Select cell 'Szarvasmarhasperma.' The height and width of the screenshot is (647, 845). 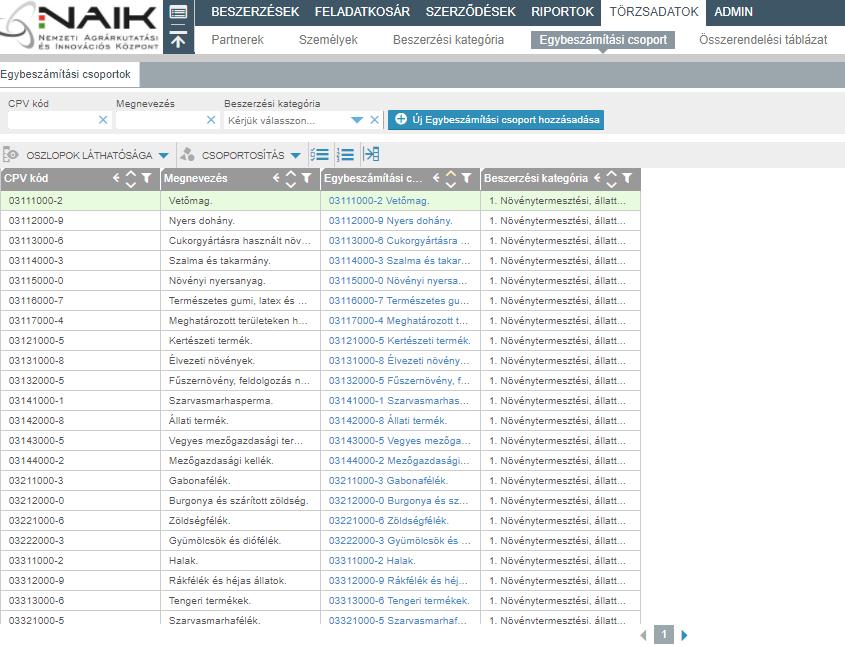240,400
